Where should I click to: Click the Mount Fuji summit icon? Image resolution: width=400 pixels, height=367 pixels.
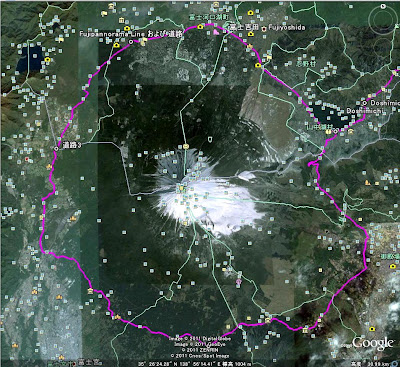tap(181, 189)
